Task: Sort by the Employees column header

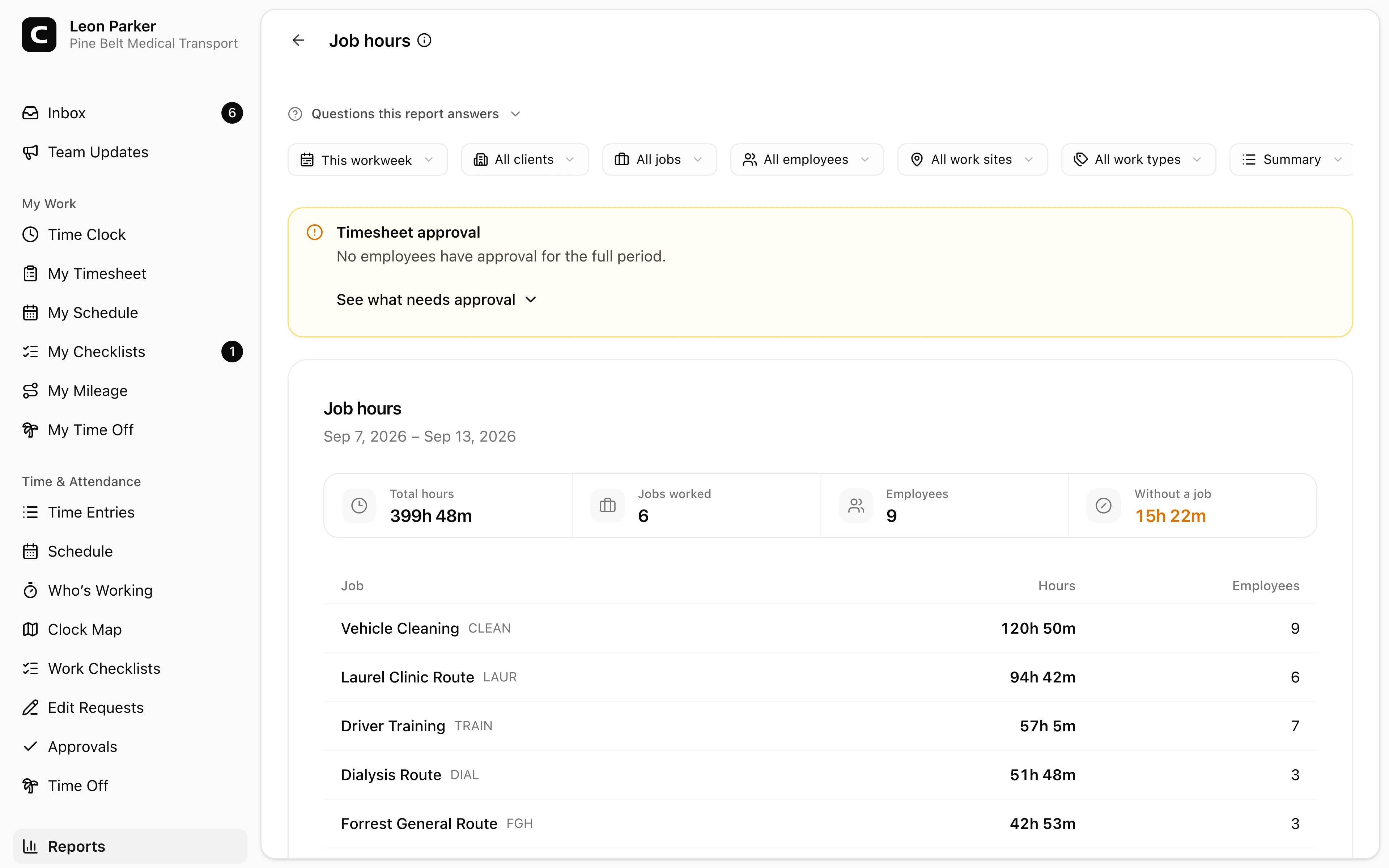Action: 1266,586
